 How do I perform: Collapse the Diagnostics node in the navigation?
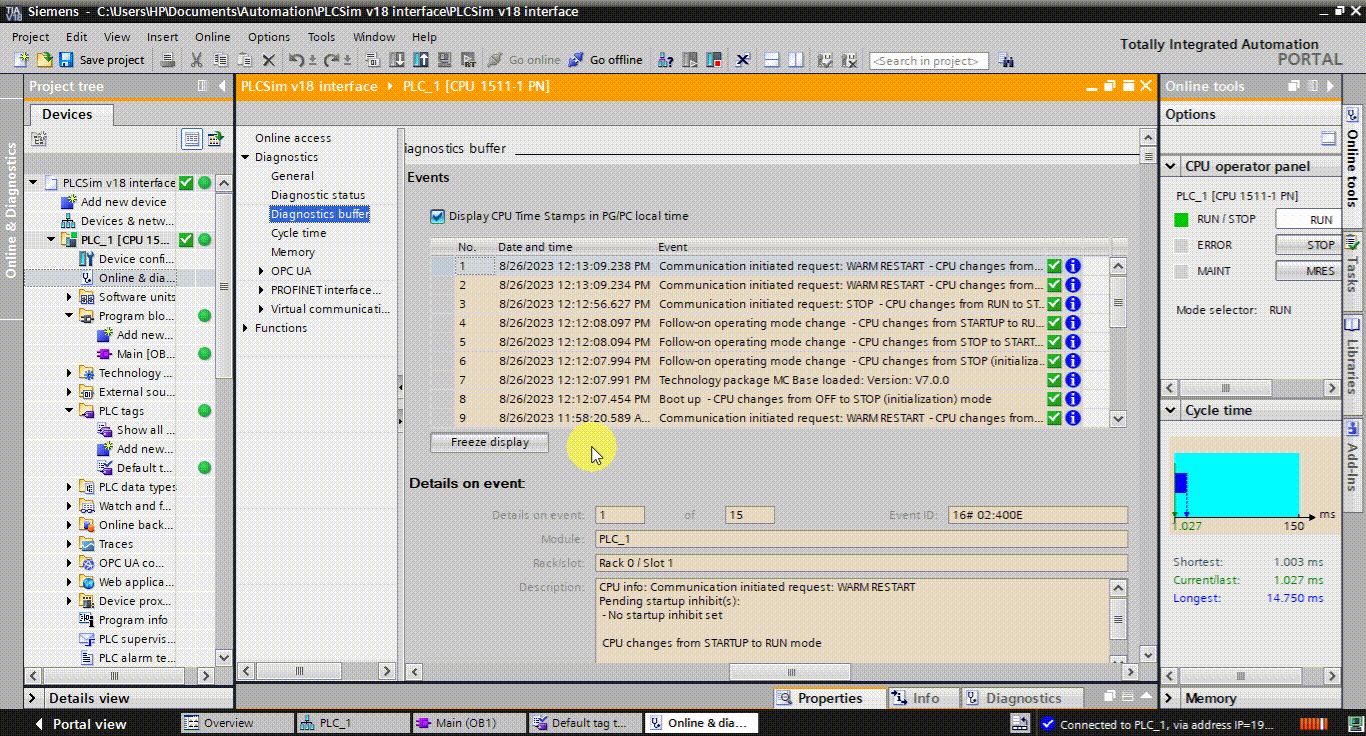pos(245,156)
